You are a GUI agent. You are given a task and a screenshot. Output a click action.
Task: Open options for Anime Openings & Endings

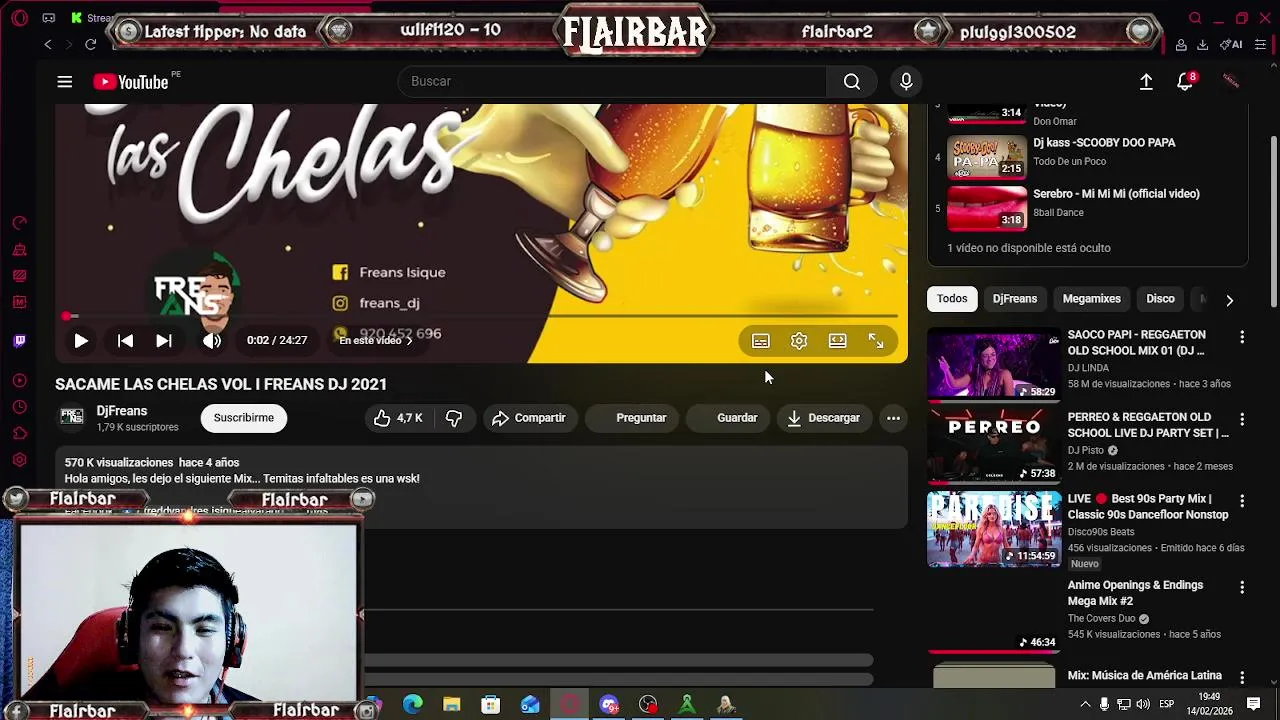[x=1242, y=588]
